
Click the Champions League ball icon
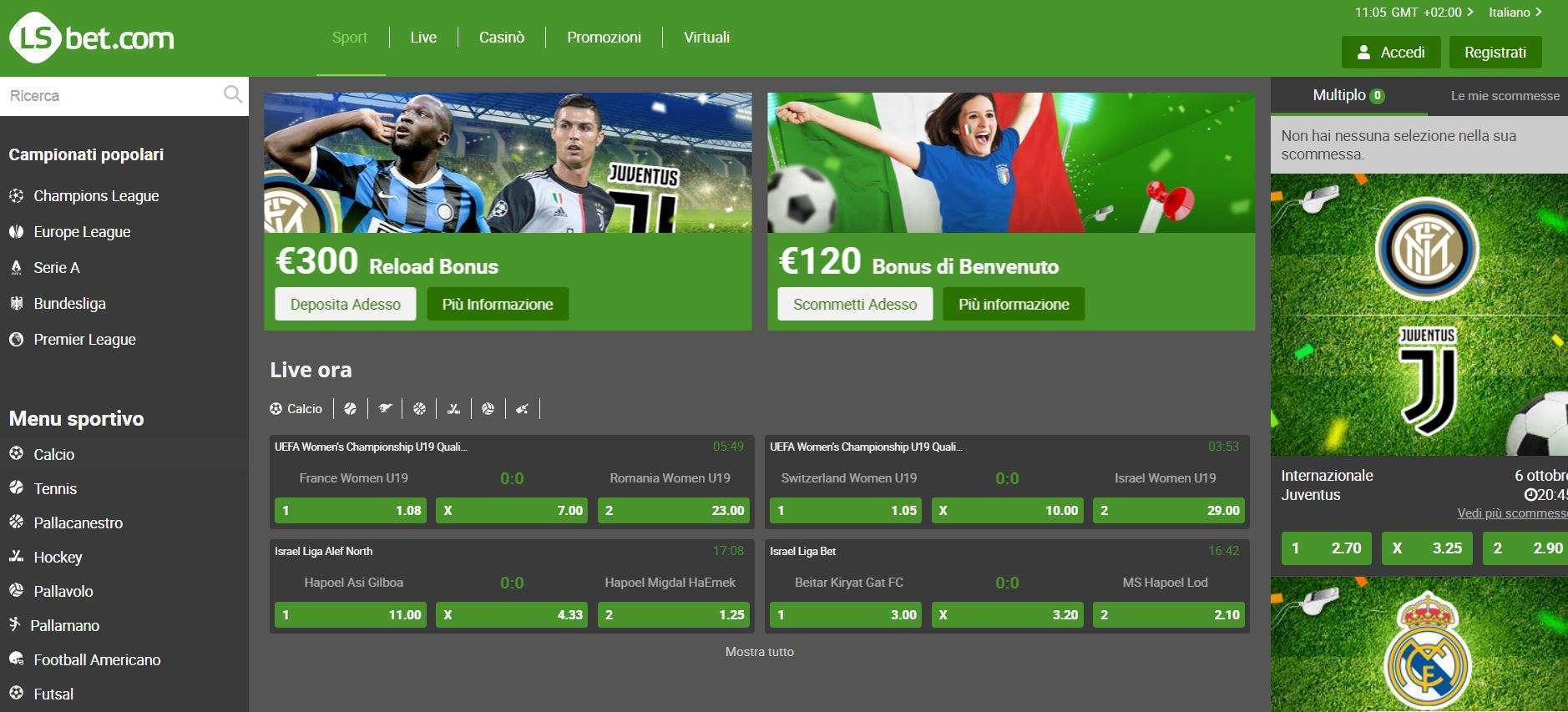point(16,196)
